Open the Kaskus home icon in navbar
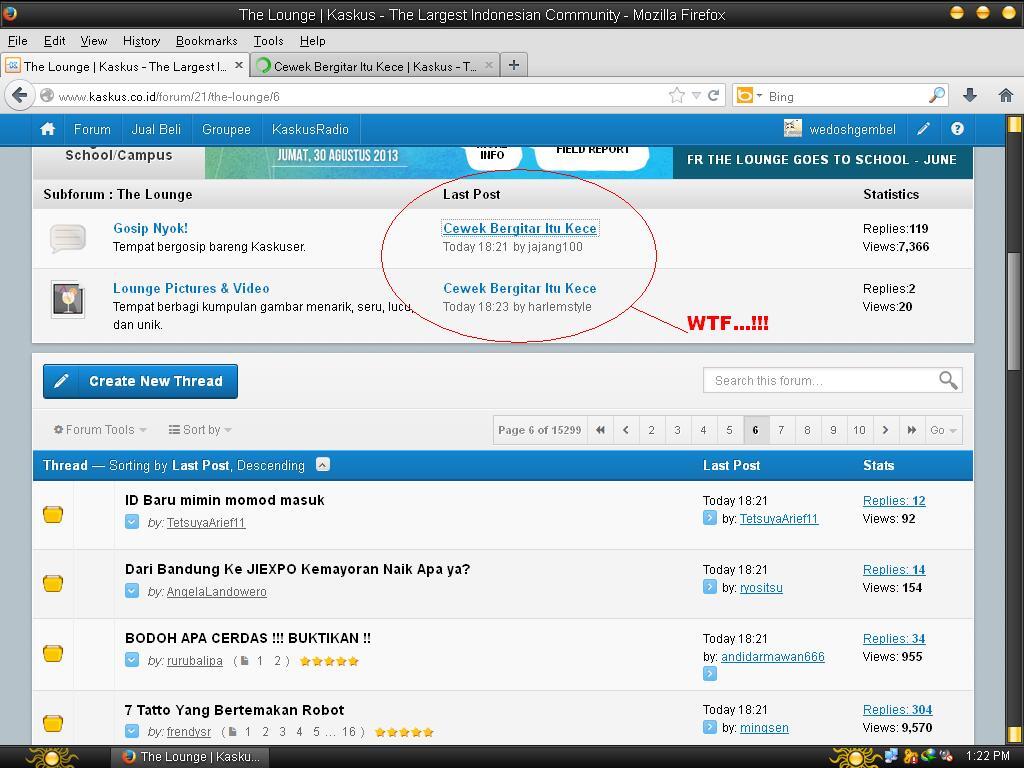Viewport: 1024px width, 768px height. point(48,129)
